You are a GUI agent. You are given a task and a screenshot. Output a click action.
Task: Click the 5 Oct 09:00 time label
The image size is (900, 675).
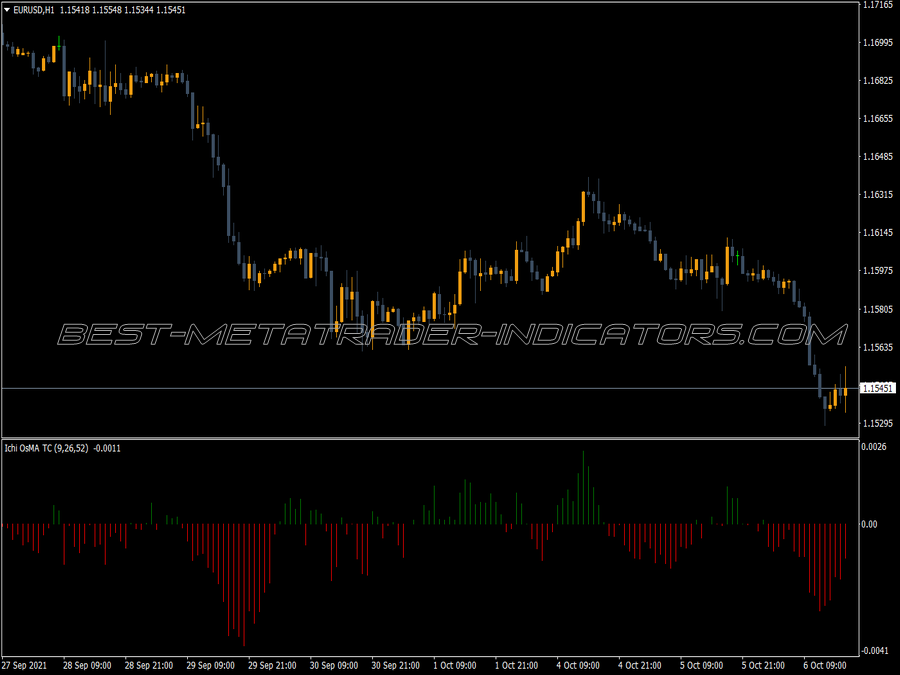pos(701,665)
